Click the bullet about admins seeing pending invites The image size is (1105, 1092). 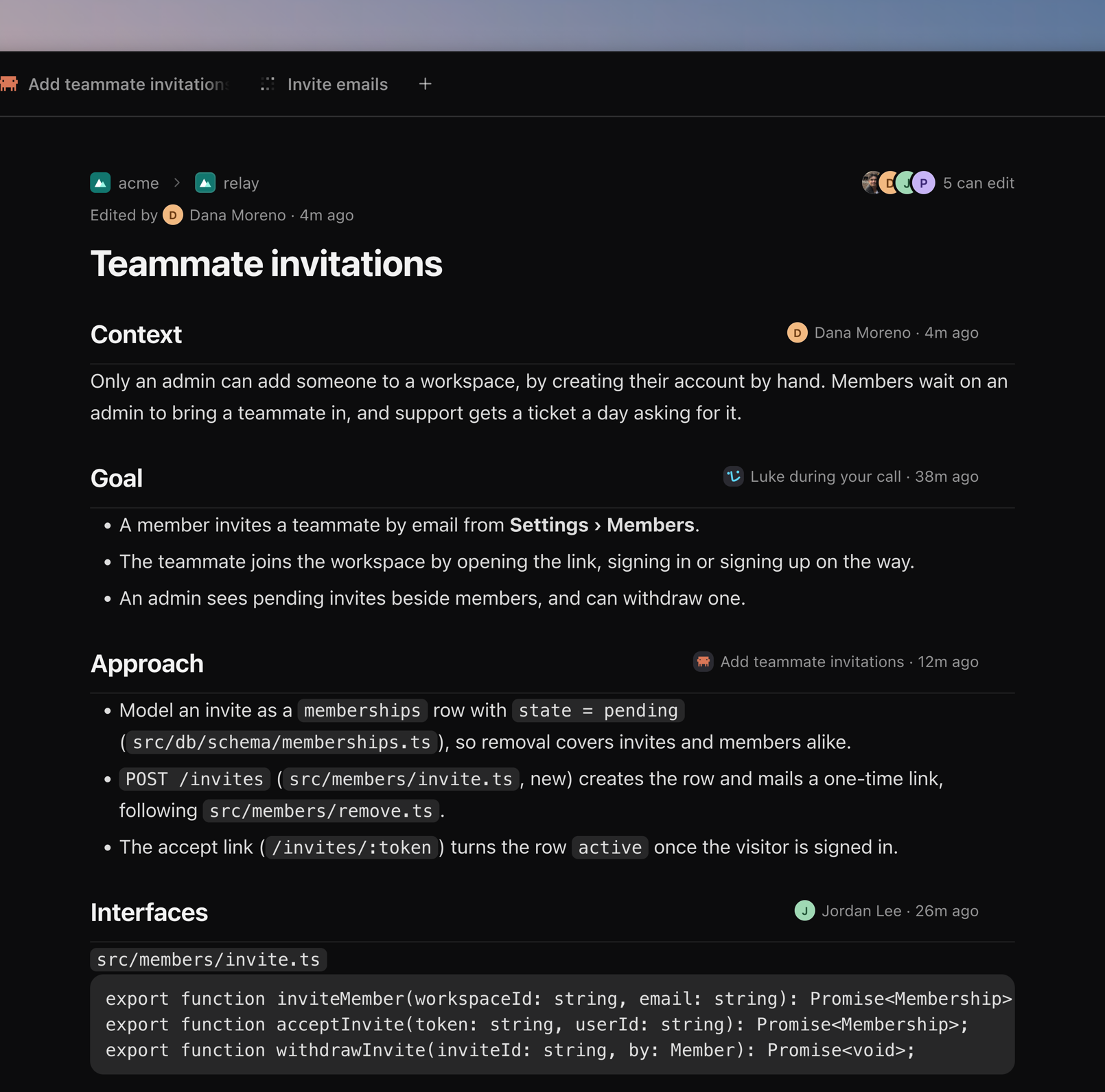point(432,599)
